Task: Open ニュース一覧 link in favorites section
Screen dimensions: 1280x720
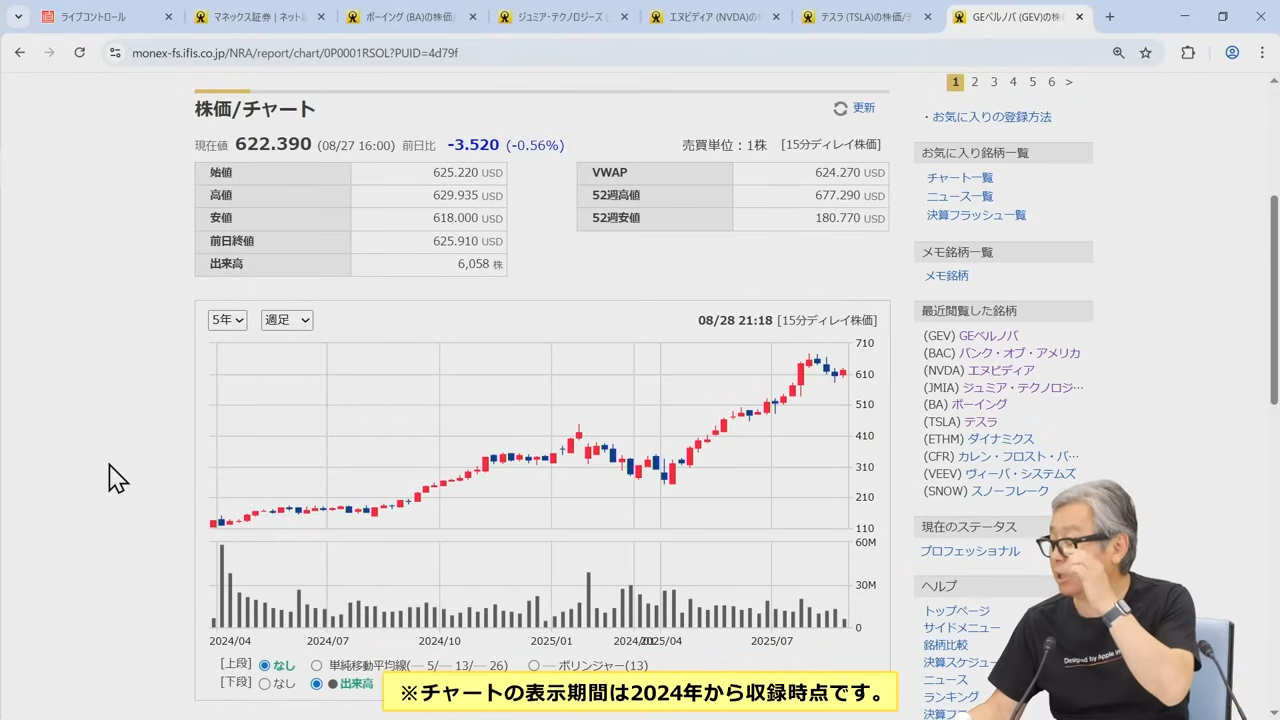Action: 960,197
